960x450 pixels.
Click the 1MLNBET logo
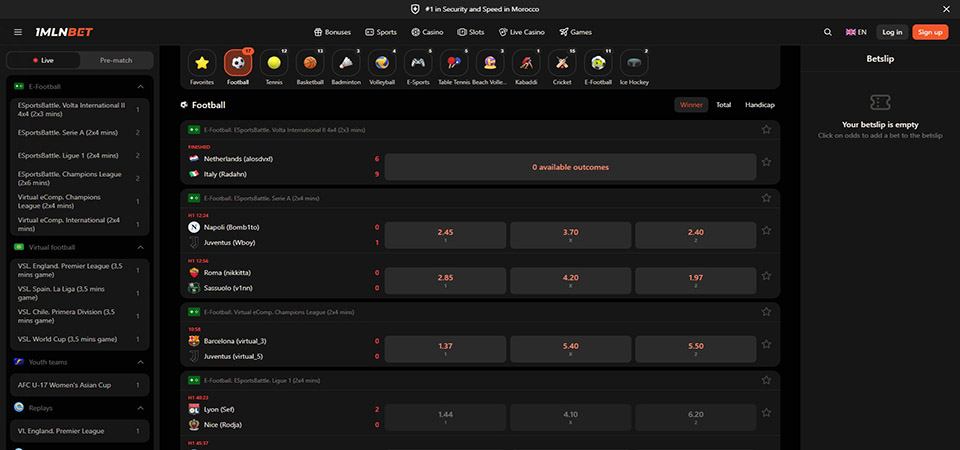pyautogui.click(x=64, y=32)
